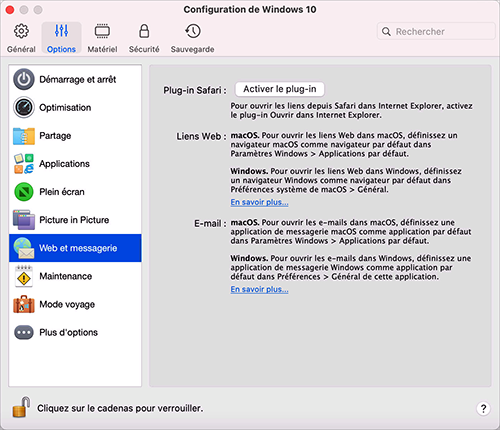Switch to the Sauvegarde tab label
500x430 pixels.
point(192,49)
